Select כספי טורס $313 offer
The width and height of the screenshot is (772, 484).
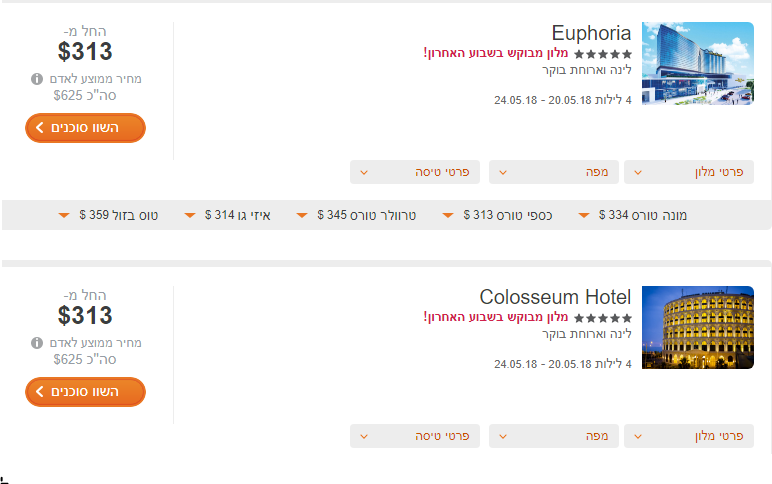(497, 215)
